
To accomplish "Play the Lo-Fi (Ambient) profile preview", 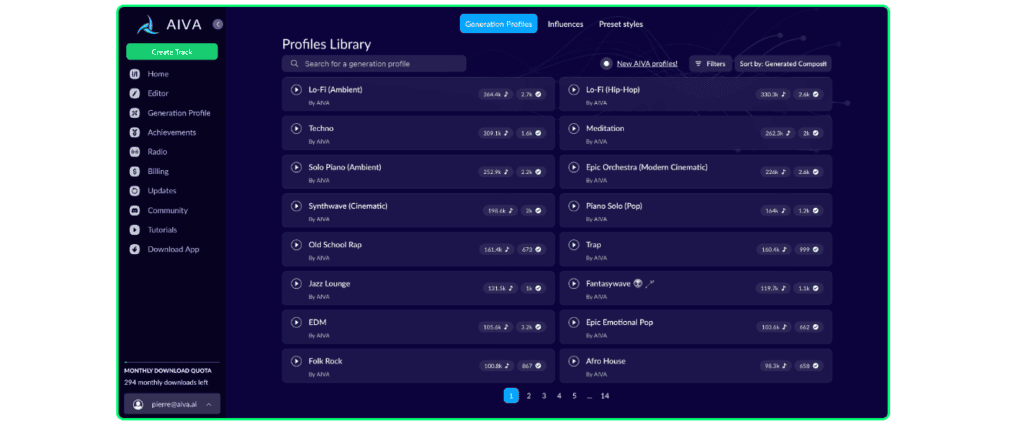I will 296,90.
